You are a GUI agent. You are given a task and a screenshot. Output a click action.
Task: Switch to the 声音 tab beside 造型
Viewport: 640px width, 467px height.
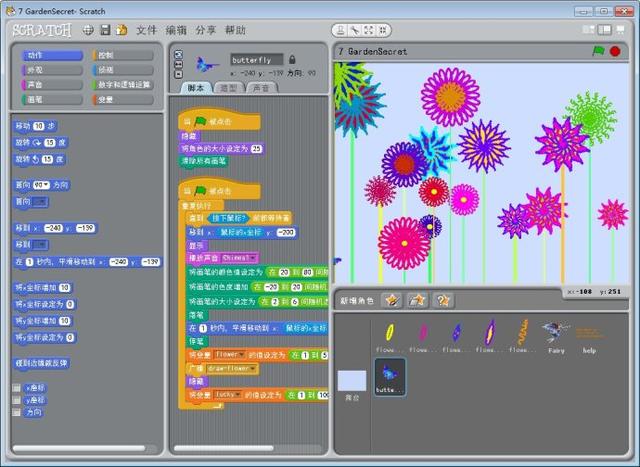click(261, 88)
